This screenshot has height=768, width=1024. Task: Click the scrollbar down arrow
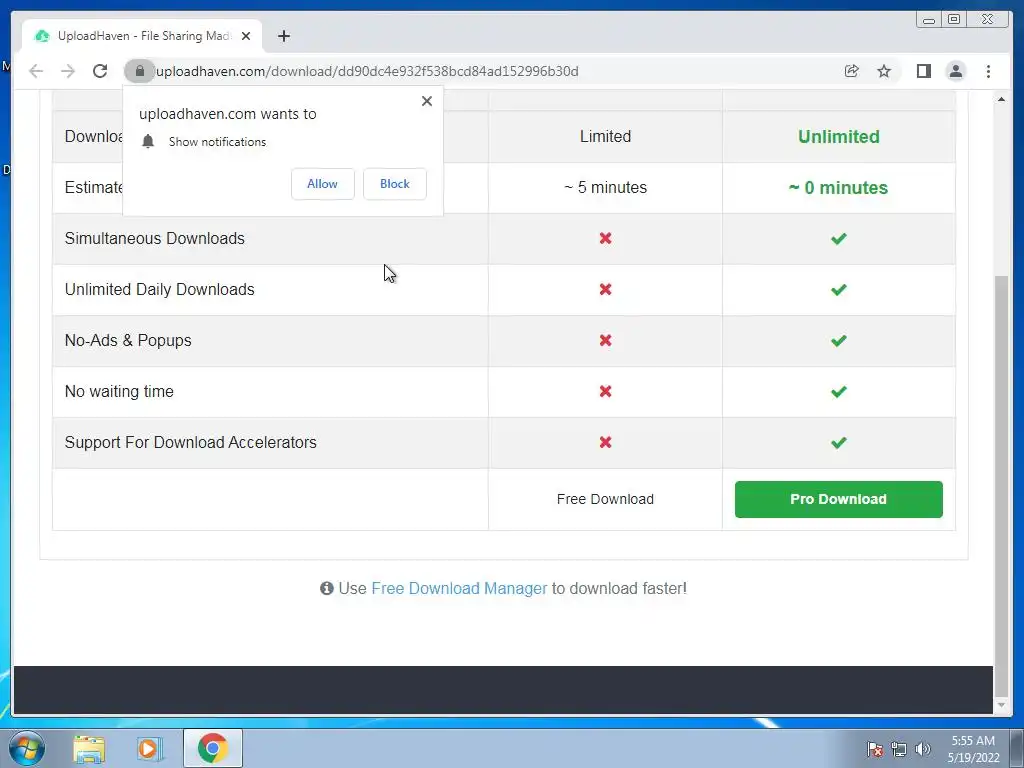pos(1001,705)
